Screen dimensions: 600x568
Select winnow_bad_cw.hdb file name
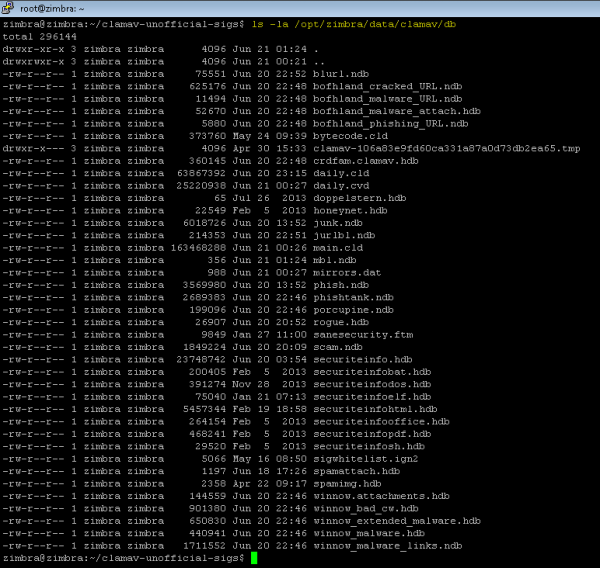point(366,509)
